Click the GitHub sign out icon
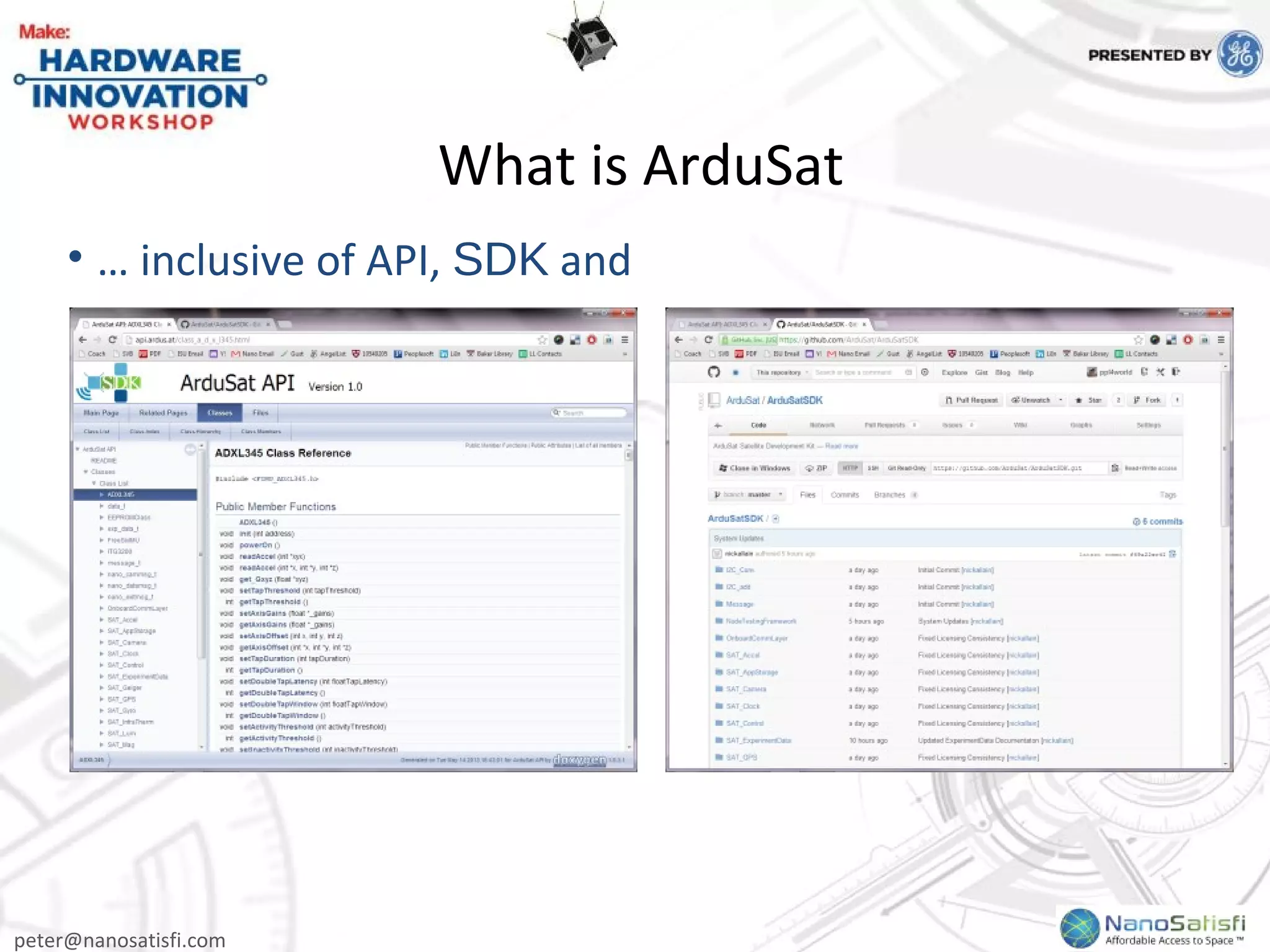 [x=1175, y=372]
